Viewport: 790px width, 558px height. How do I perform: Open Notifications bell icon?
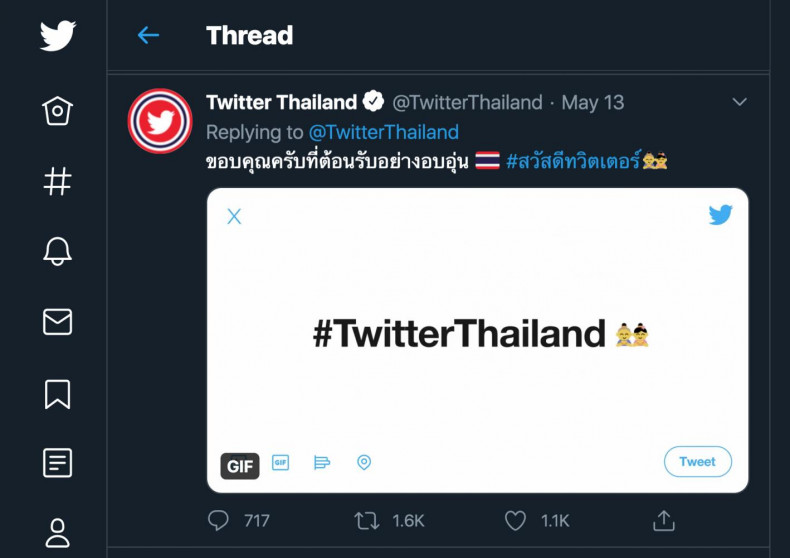pyautogui.click(x=57, y=252)
